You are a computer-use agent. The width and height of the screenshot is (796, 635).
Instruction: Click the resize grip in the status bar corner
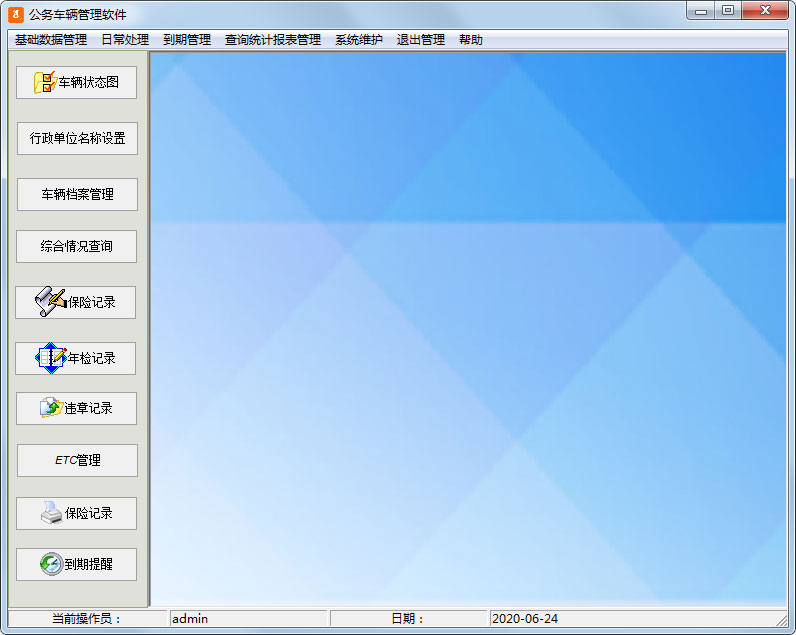coord(782,620)
